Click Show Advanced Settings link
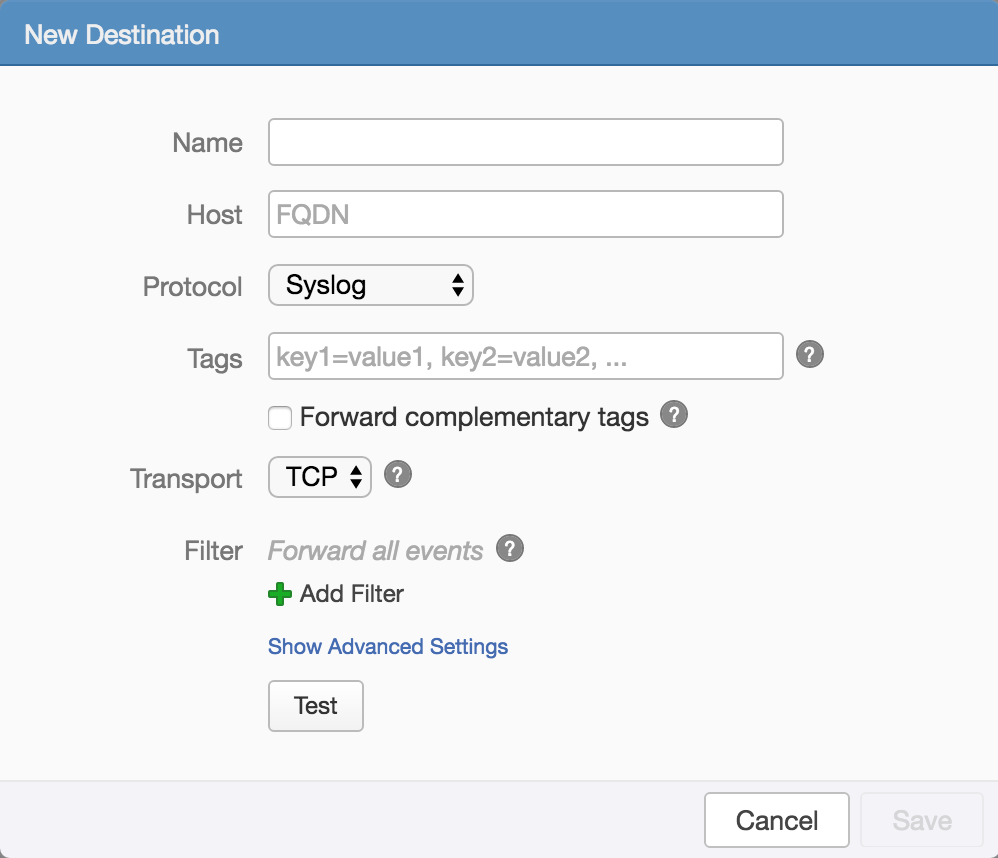998x858 pixels. (388, 647)
